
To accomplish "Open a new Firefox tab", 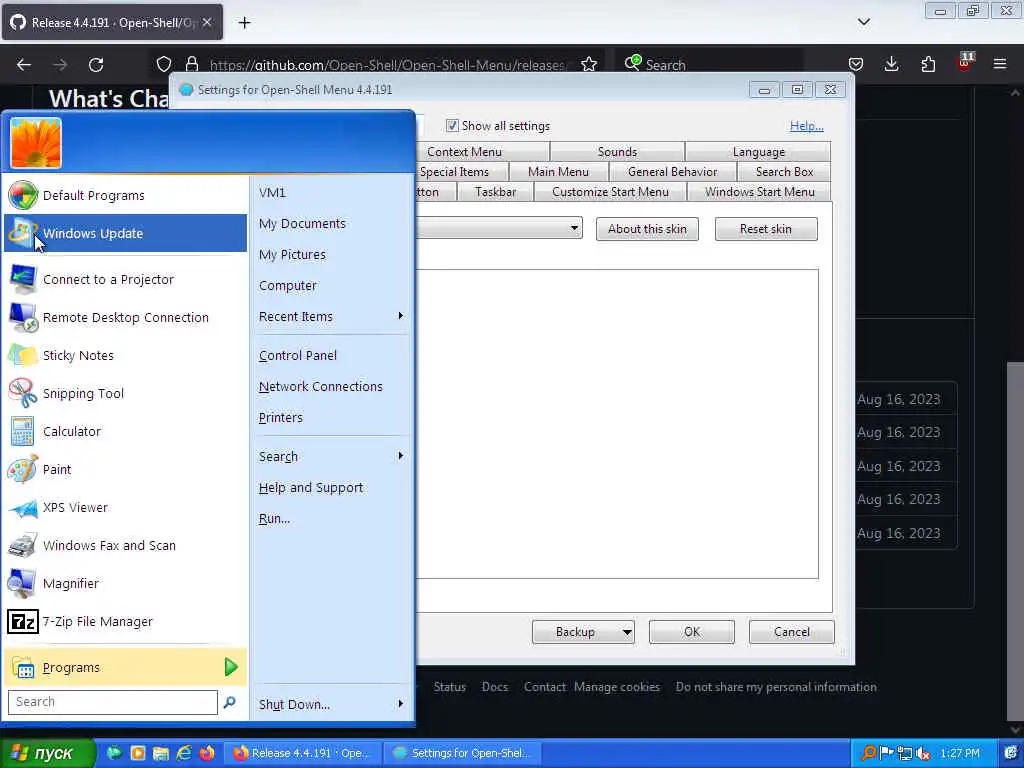I will (244, 23).
